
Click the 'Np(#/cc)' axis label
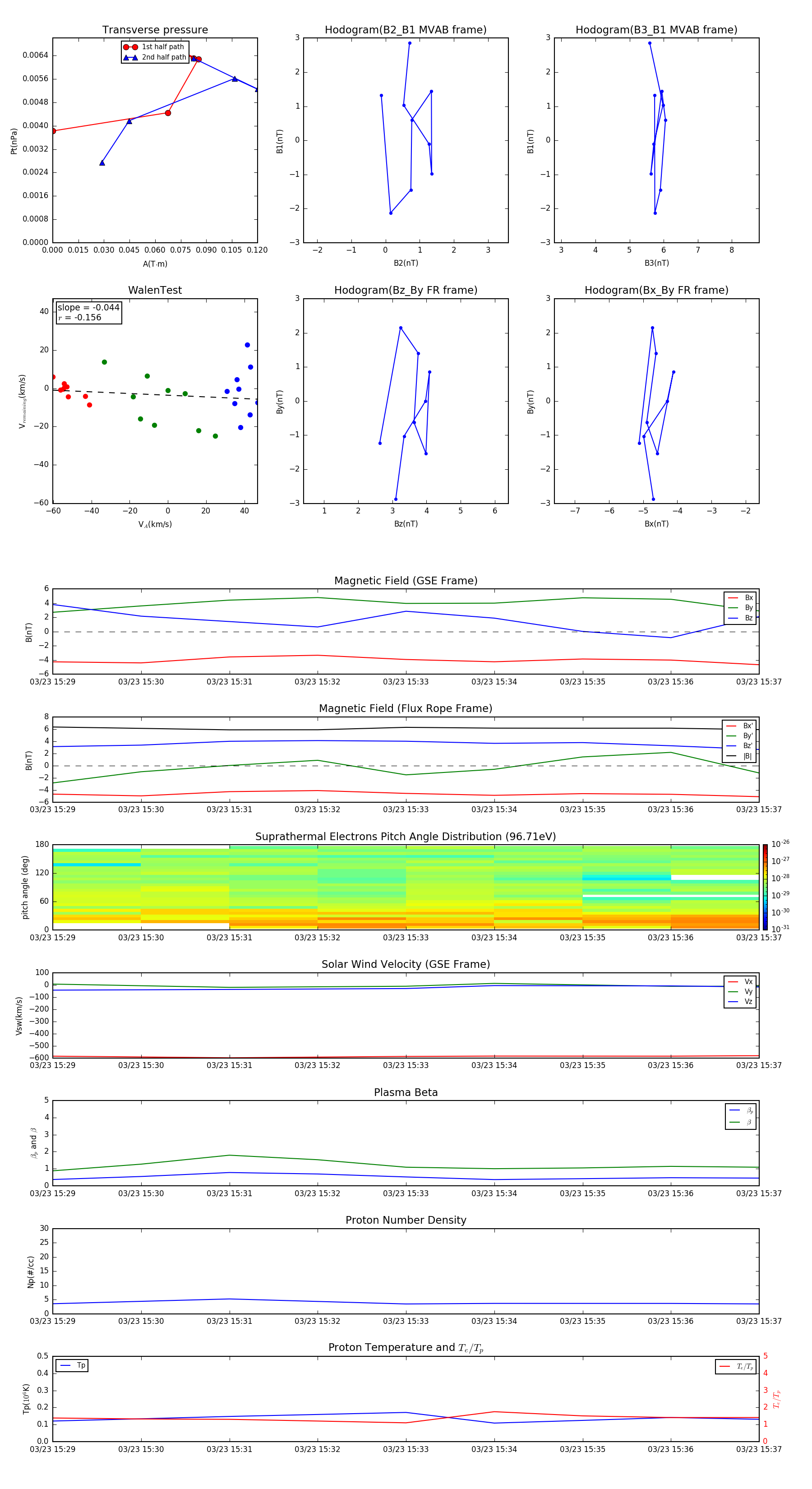pos(31,1272)
